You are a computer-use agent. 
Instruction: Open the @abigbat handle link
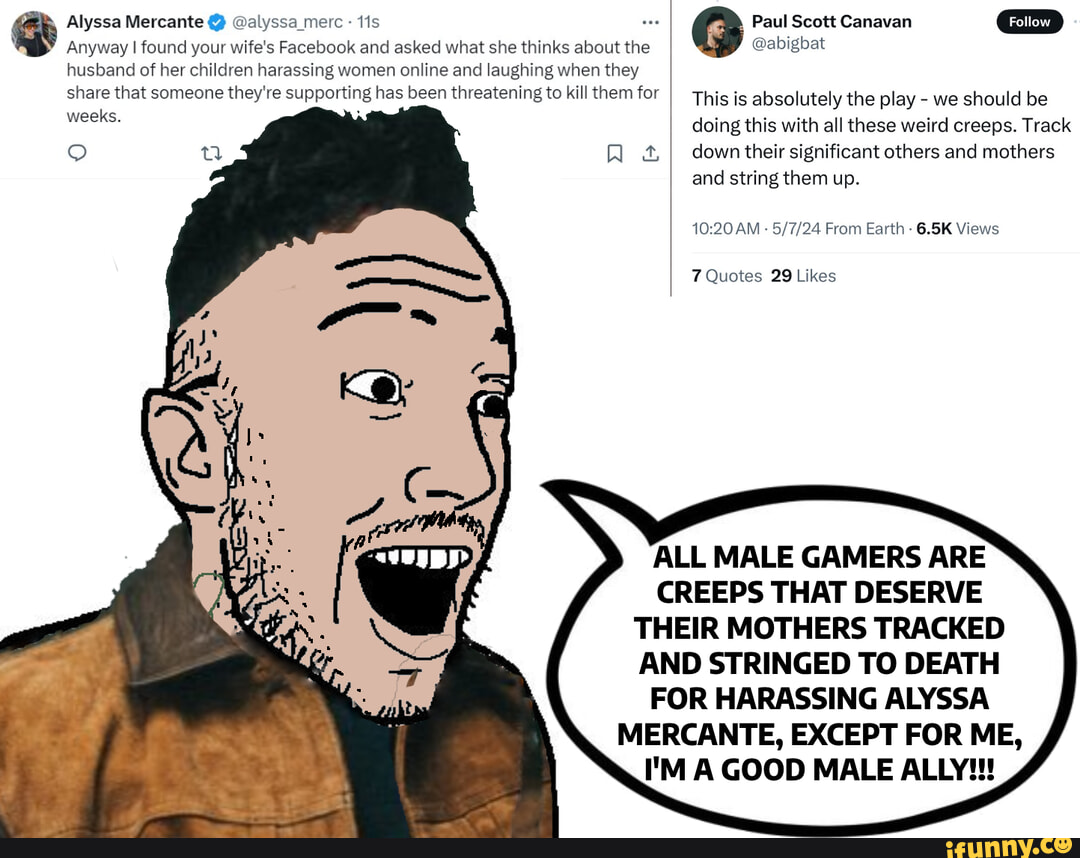(788, 43)
